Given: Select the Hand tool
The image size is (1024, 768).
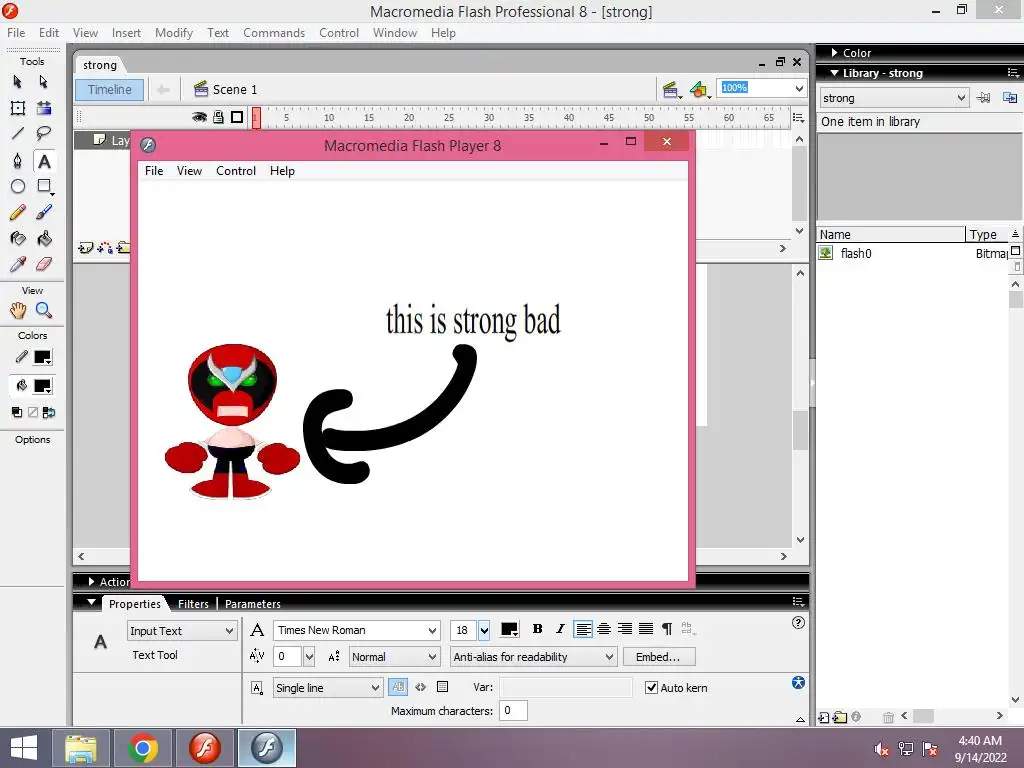Looking at the screenshot, I should pyautogui.click(x=18, y=310).
